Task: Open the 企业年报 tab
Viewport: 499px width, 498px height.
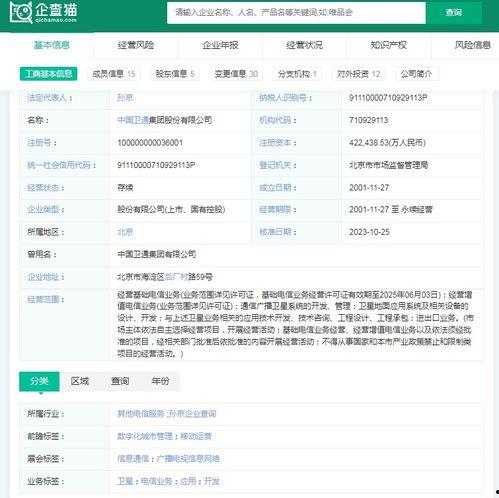Action: 220,45
